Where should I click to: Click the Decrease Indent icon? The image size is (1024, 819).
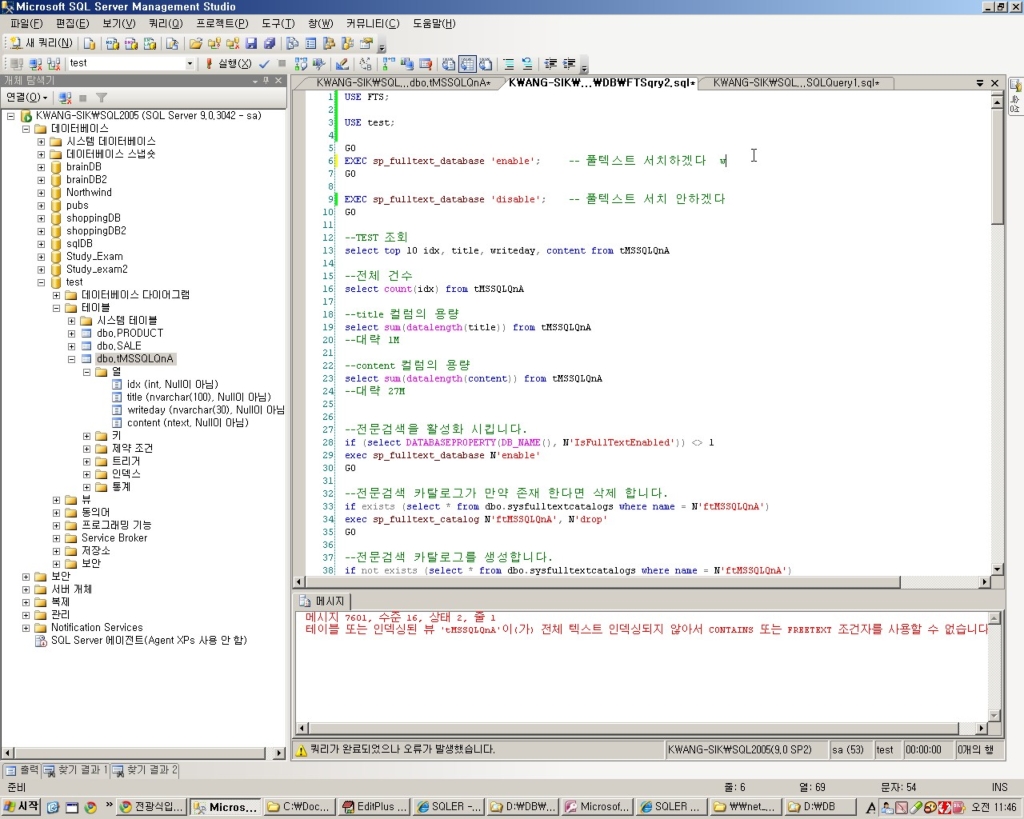(x=551, y=63)
